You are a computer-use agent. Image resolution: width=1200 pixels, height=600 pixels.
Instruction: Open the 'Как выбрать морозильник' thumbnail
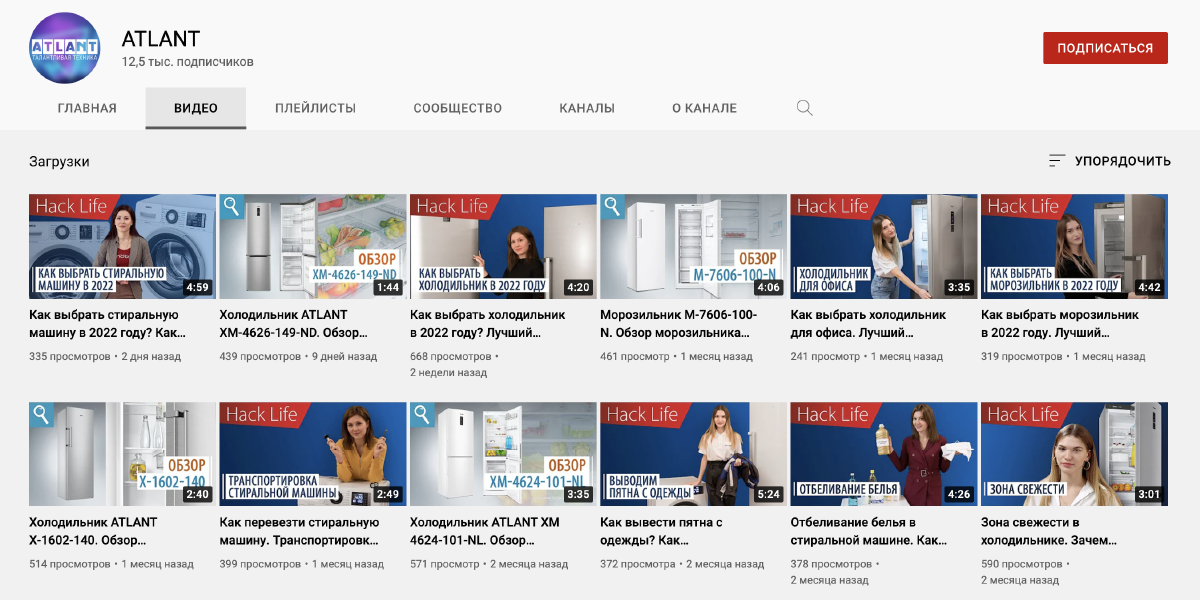pyautogui.click(x=1075, y=247)
